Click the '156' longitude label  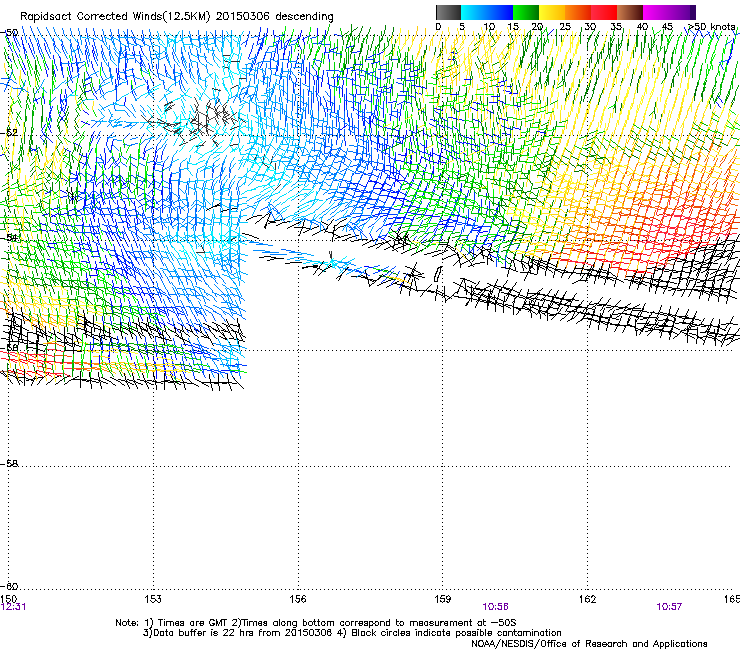point(298,599)
